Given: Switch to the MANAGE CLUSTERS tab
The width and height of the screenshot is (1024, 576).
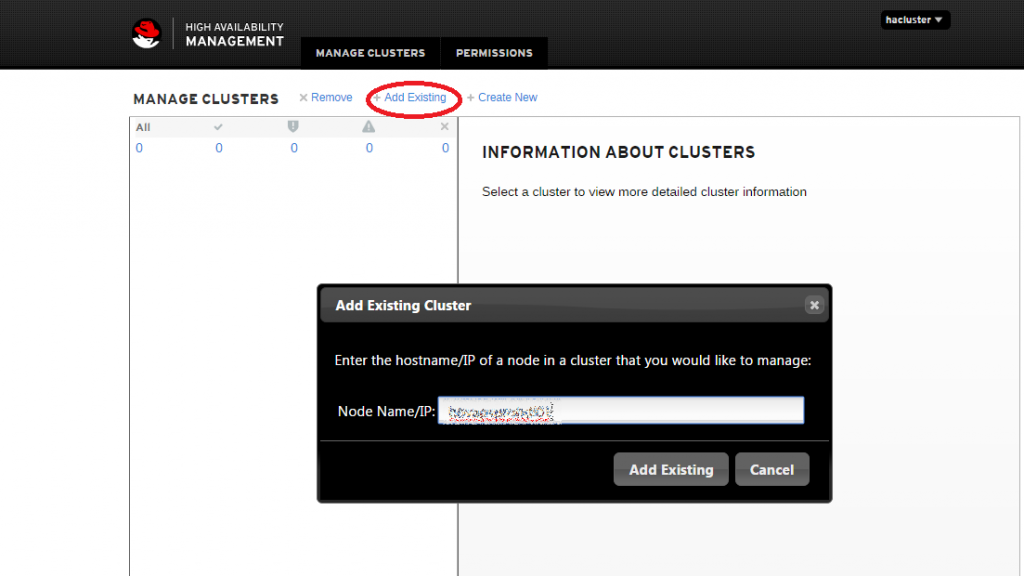Looking at the screenshot, I should 369,52.
